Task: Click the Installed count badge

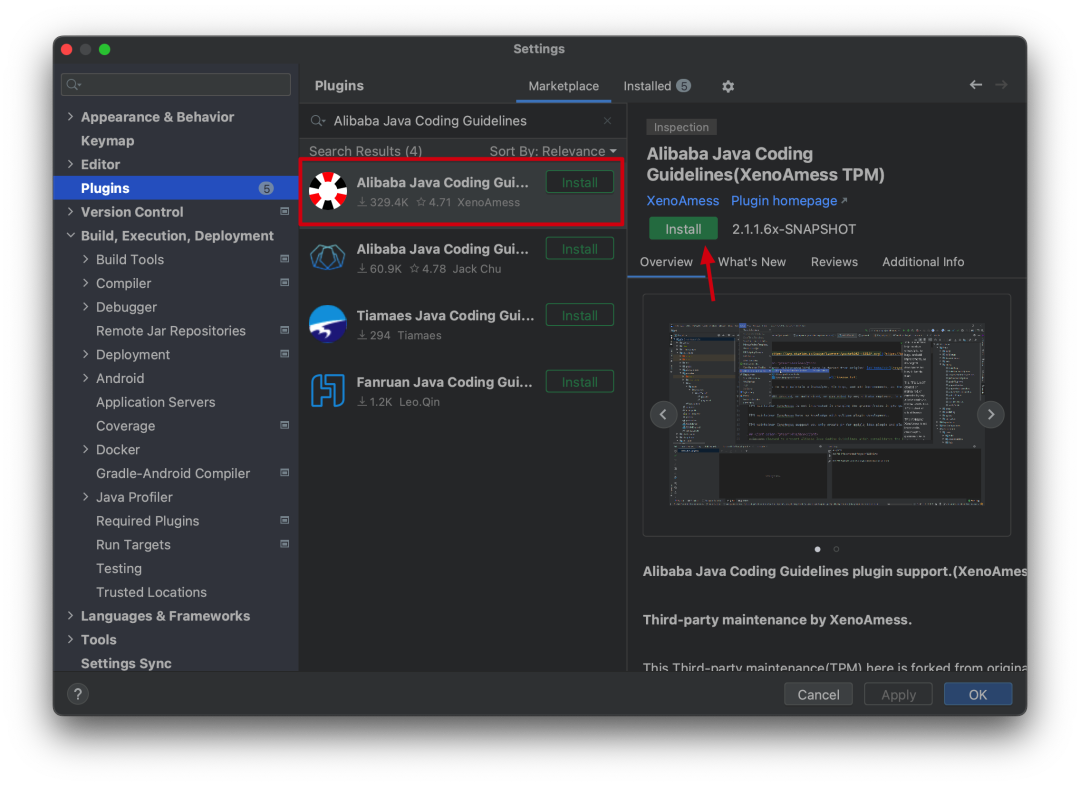Action: pos(683,85)
